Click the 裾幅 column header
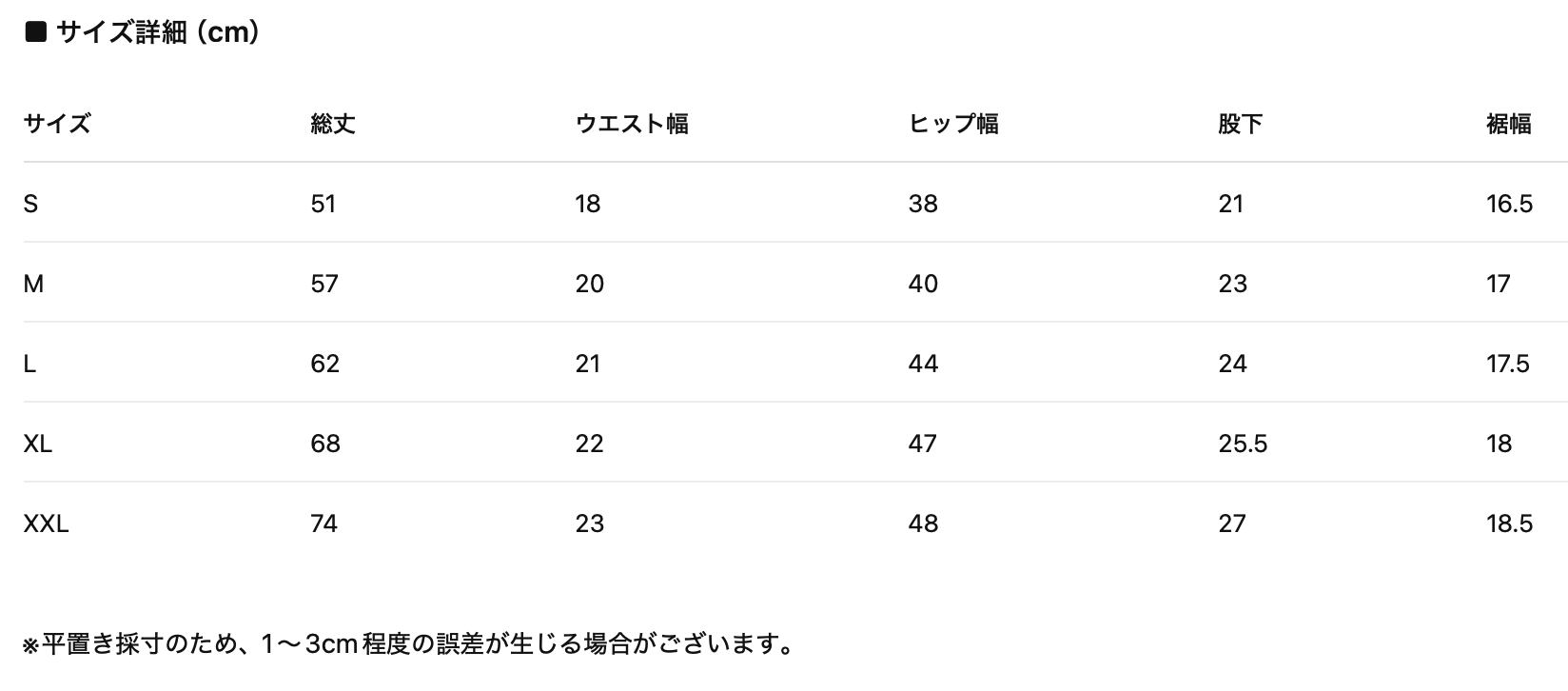The image size is (1568, 691). 1508,124
